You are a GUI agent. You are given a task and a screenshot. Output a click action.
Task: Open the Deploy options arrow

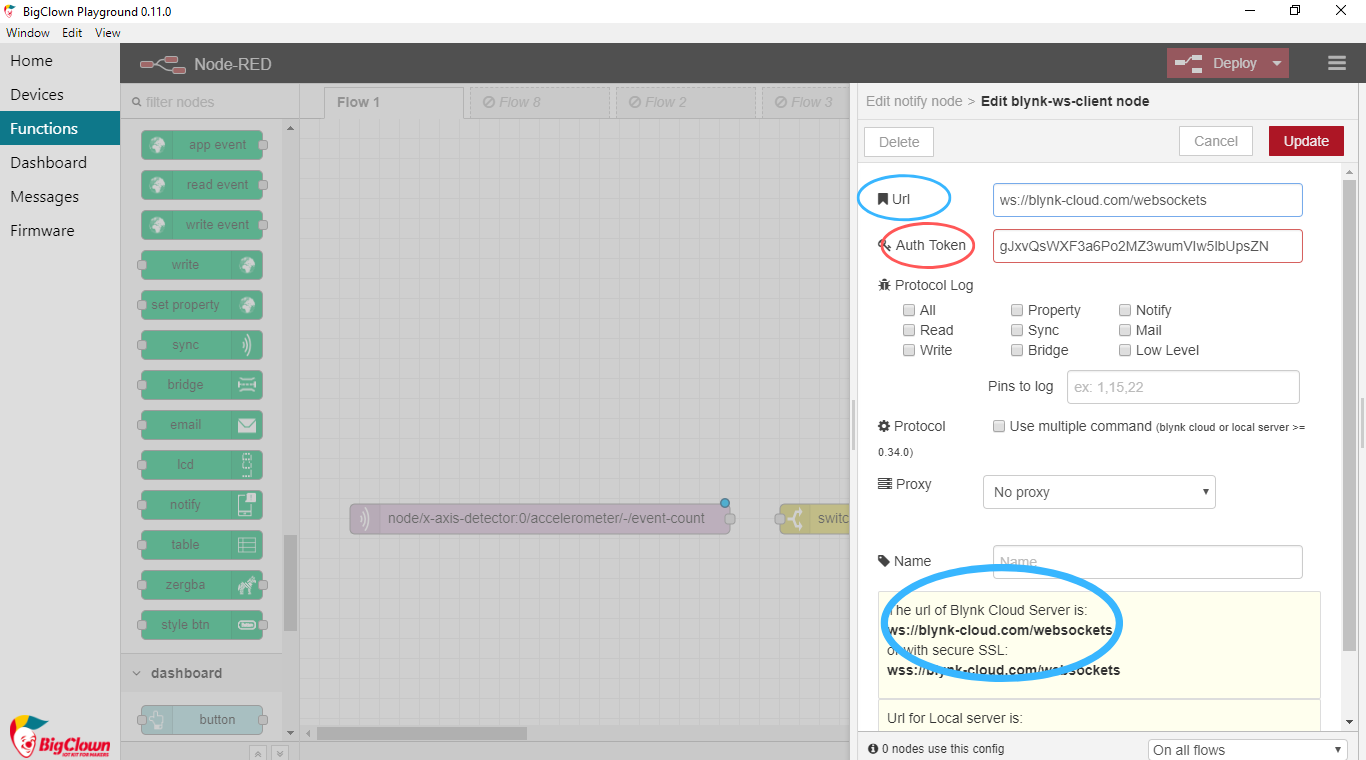[1277, 63]
